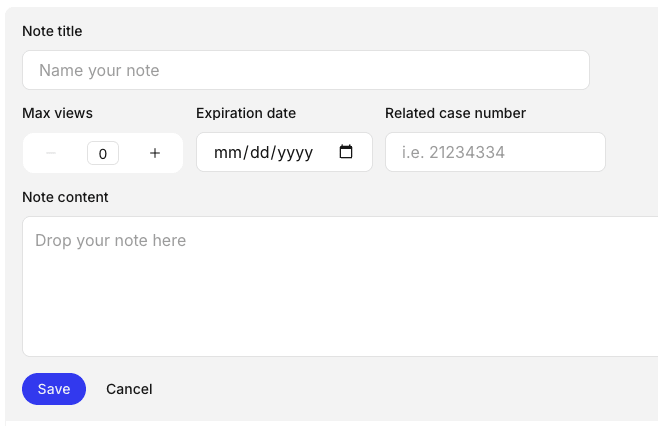The height and width of the screenshot is (426, 658).
Task: Focus the 'Name your note' title field
Action: pos(305,71)
